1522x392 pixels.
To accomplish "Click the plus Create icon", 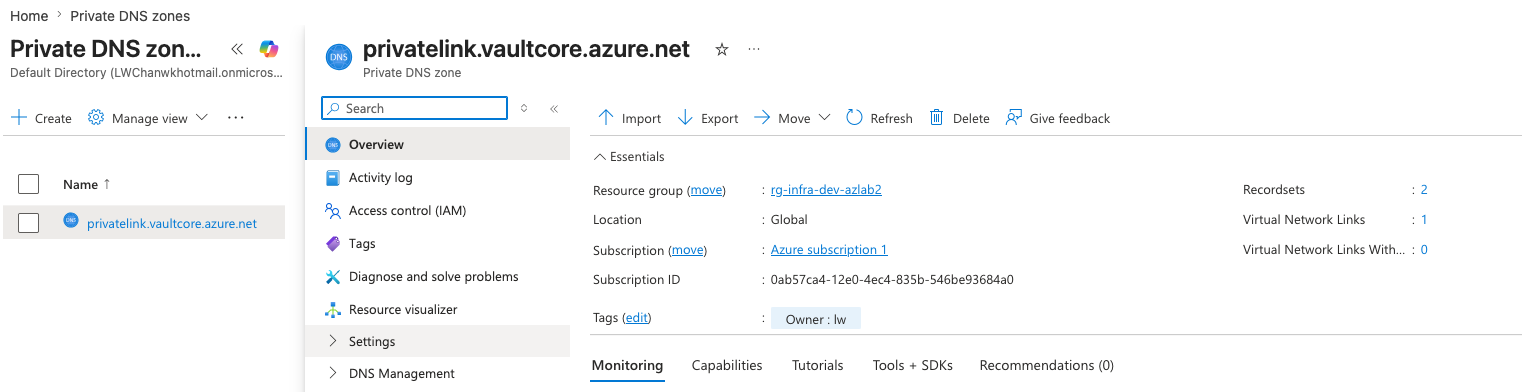I will (19, 118).
